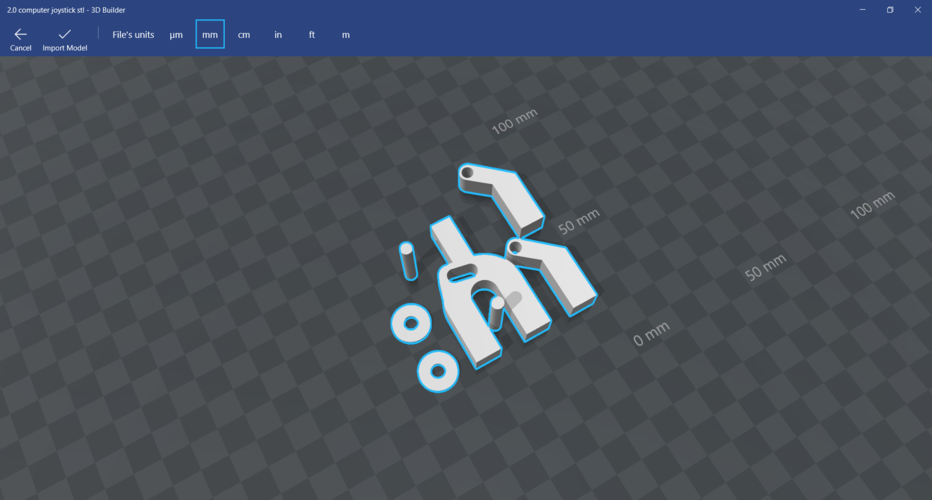Image resolution: width=932 pixels, height=500 pixels.
Task: Click the upper washer ring model
Action: [x=411, y=323]
